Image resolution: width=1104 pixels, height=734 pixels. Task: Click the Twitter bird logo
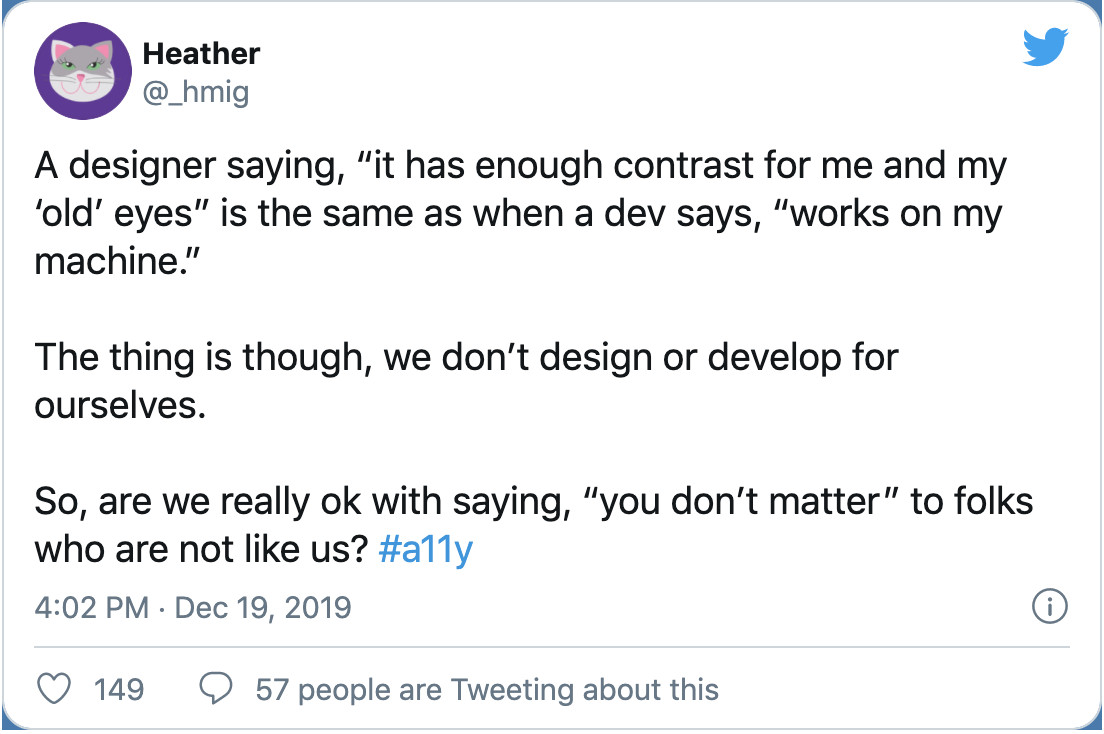click(x=1045, y=48)
